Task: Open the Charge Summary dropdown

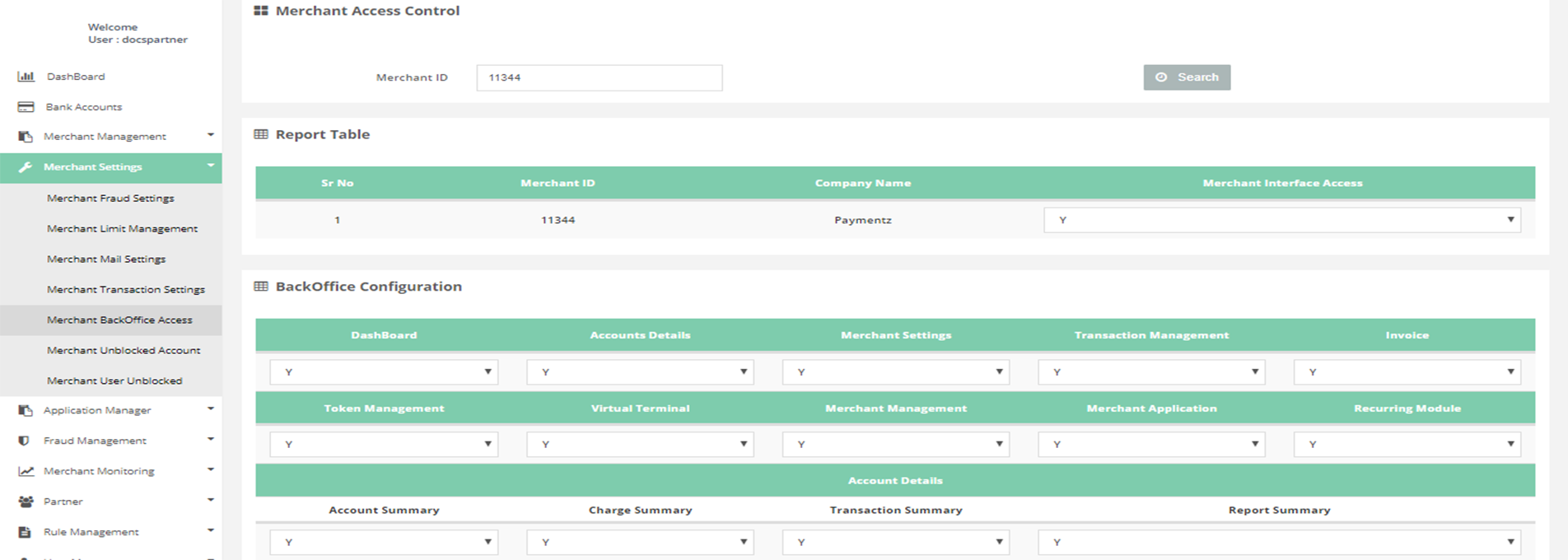Action: (640, 542)
